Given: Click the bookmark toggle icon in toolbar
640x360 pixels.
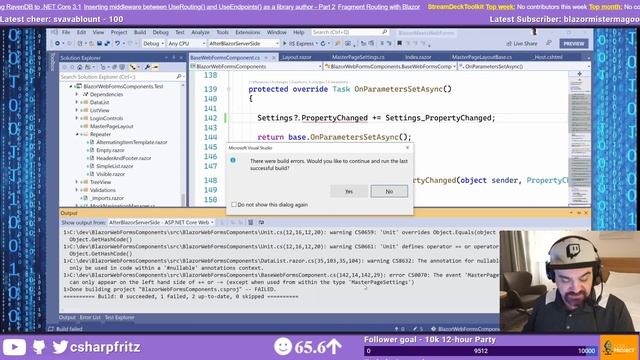Looking at the screenshot, I should [x=399, y=43].
